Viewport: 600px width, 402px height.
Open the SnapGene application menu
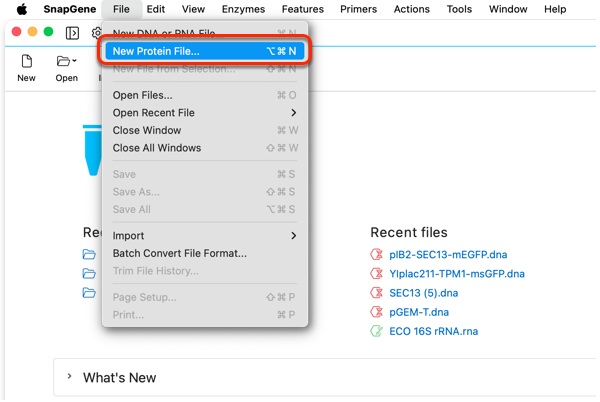click(70, 9)
